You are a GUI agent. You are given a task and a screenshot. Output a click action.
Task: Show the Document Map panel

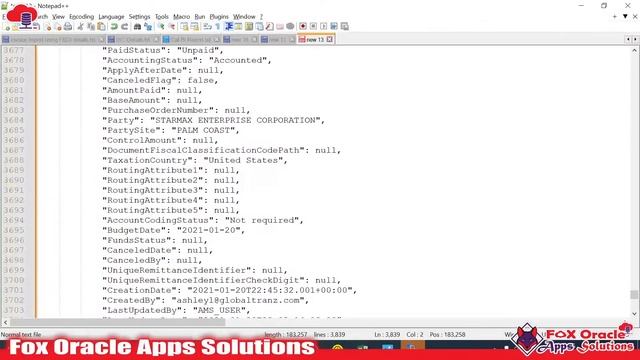249,27
